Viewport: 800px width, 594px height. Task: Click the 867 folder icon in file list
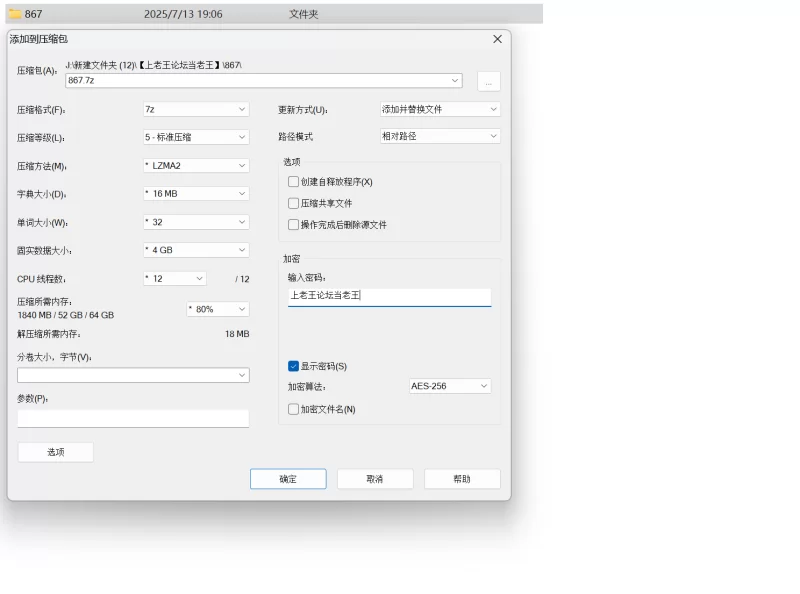(15, 14)
